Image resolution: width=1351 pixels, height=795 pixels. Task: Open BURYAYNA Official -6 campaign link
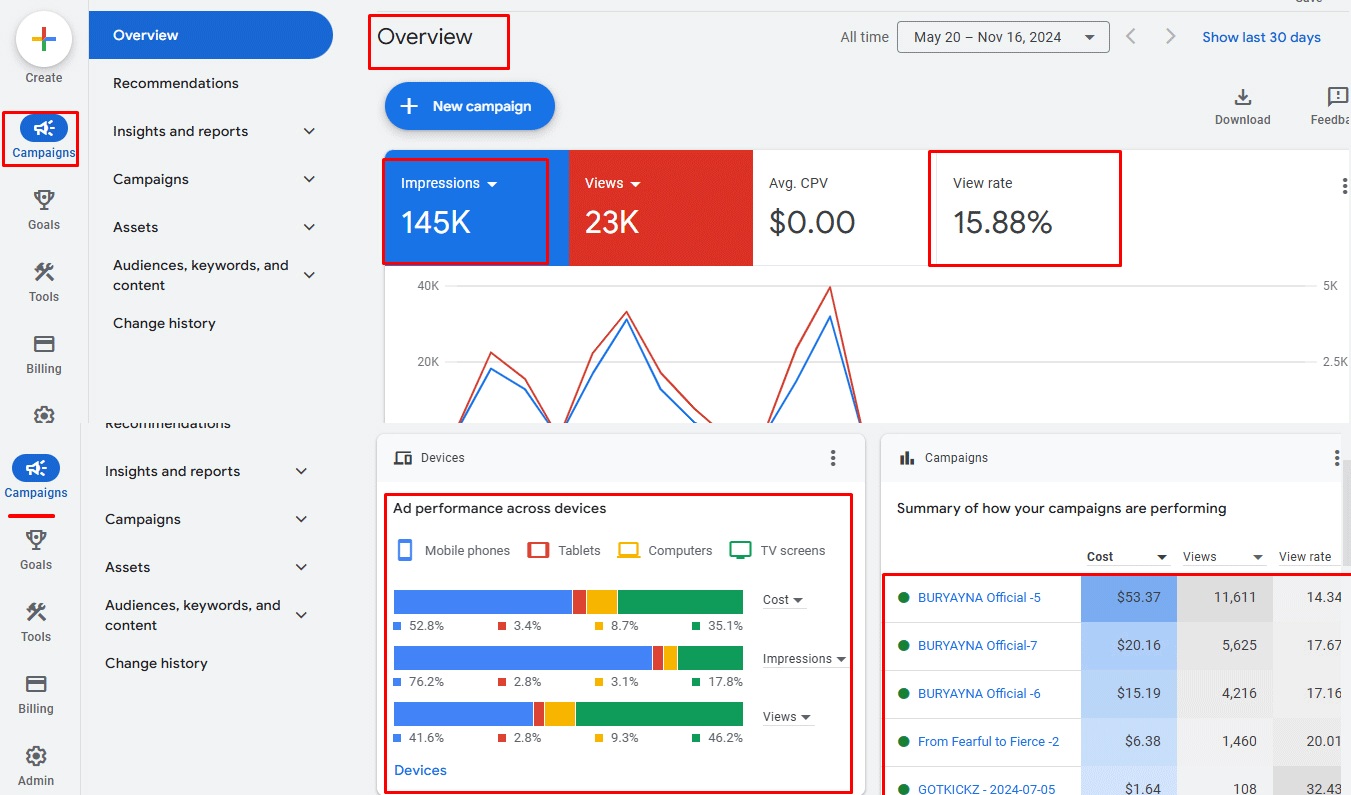pos(979,694)
